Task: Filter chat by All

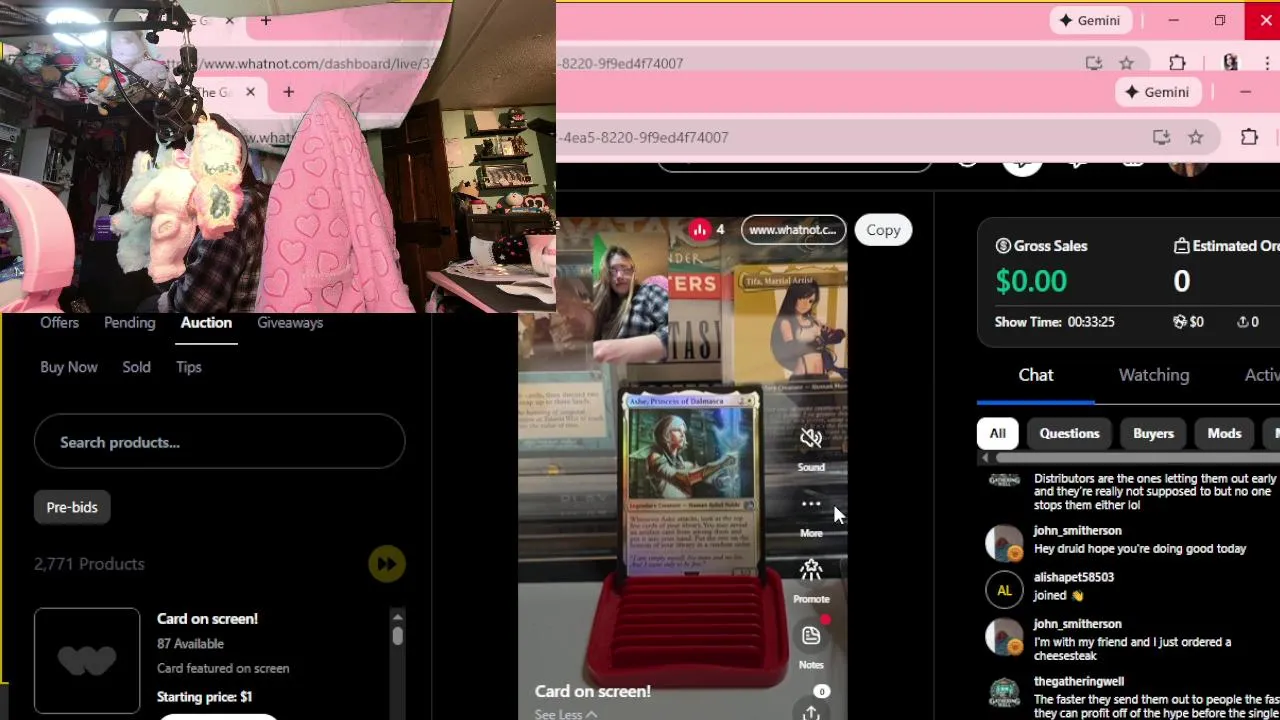Action: pyautogui.click(x=997, y=433)
